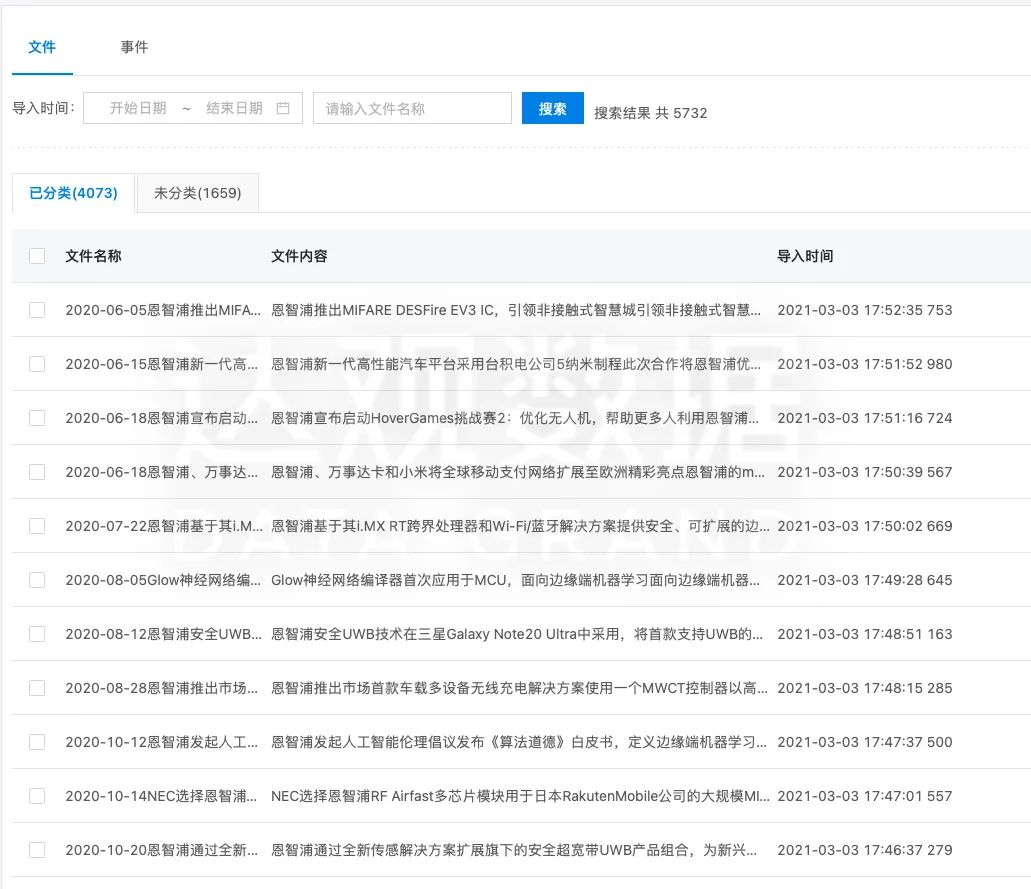Check the box for the last 2020-10-20 UWB row
This screenshot has width=1031, height=889.
37,850
